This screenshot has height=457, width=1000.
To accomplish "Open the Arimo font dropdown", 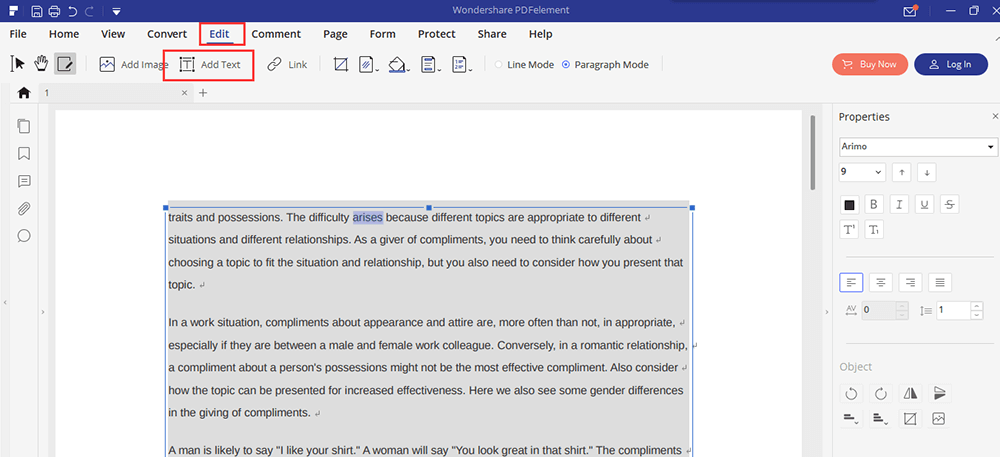I will pos(918,147).
